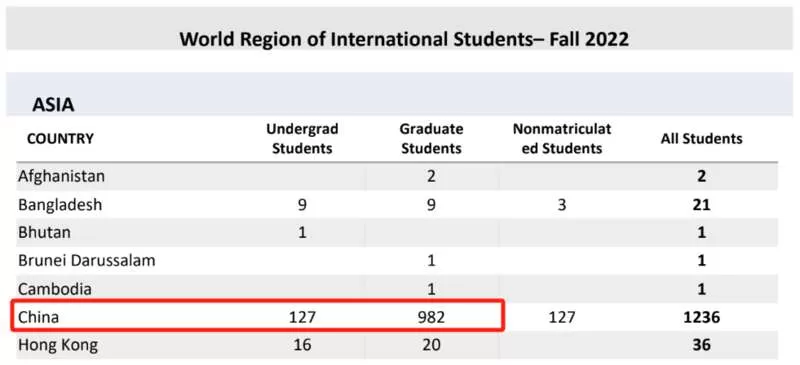Select the Bhutan country cell
Viewport: 800px width, 365px height.
[x=44, y=233]
